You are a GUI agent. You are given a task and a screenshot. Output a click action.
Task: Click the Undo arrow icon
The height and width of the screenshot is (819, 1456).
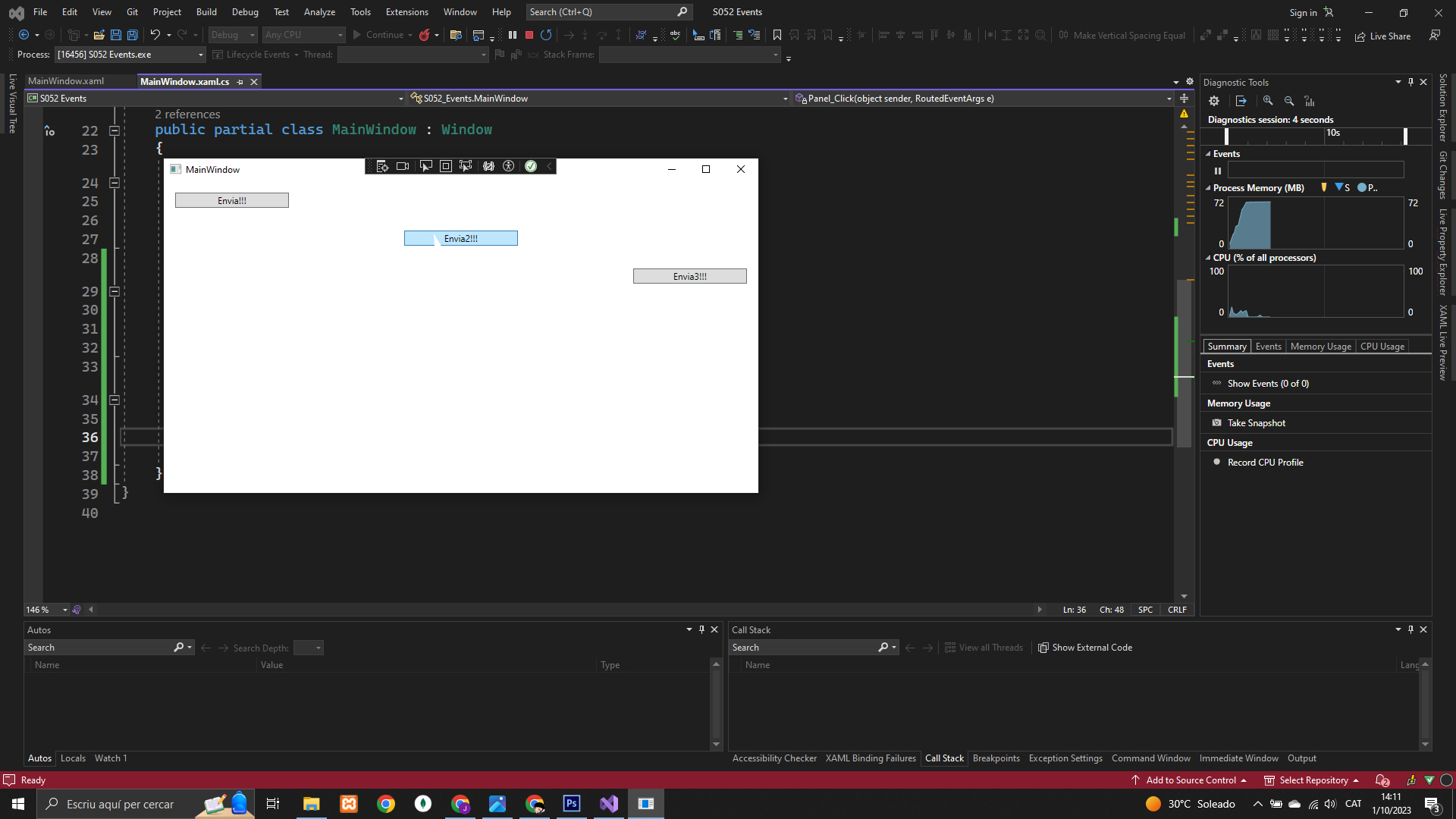point(155,35)
